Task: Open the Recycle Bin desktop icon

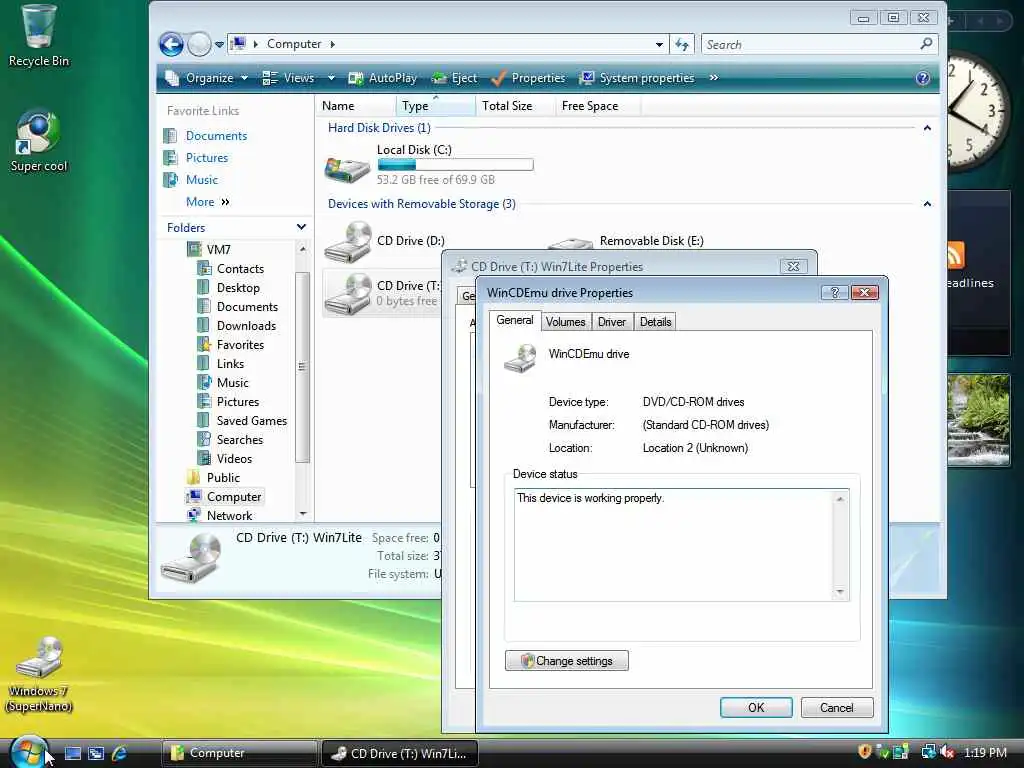Action: [39, 36]
